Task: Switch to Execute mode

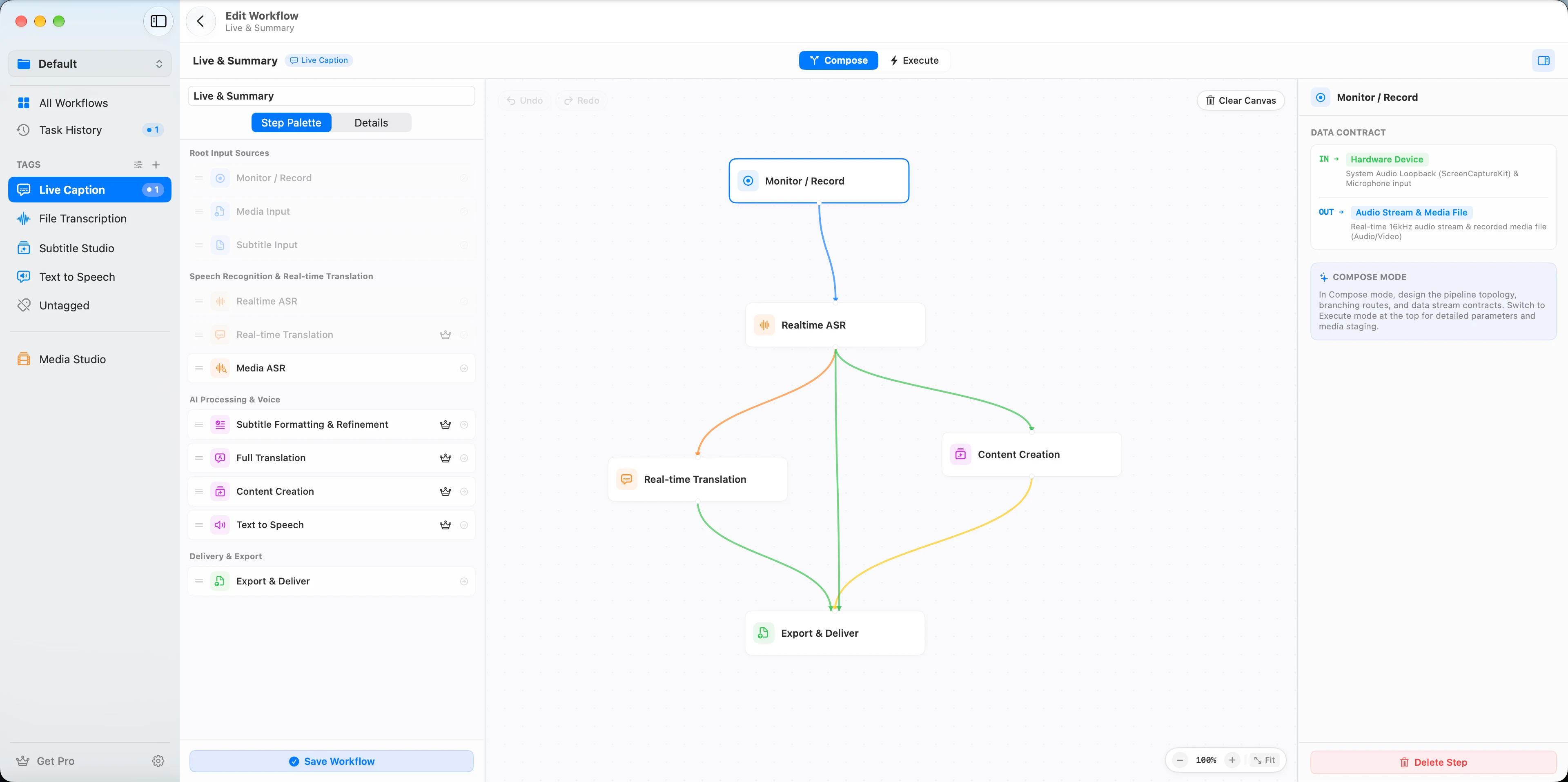Action: click(914, 60)
